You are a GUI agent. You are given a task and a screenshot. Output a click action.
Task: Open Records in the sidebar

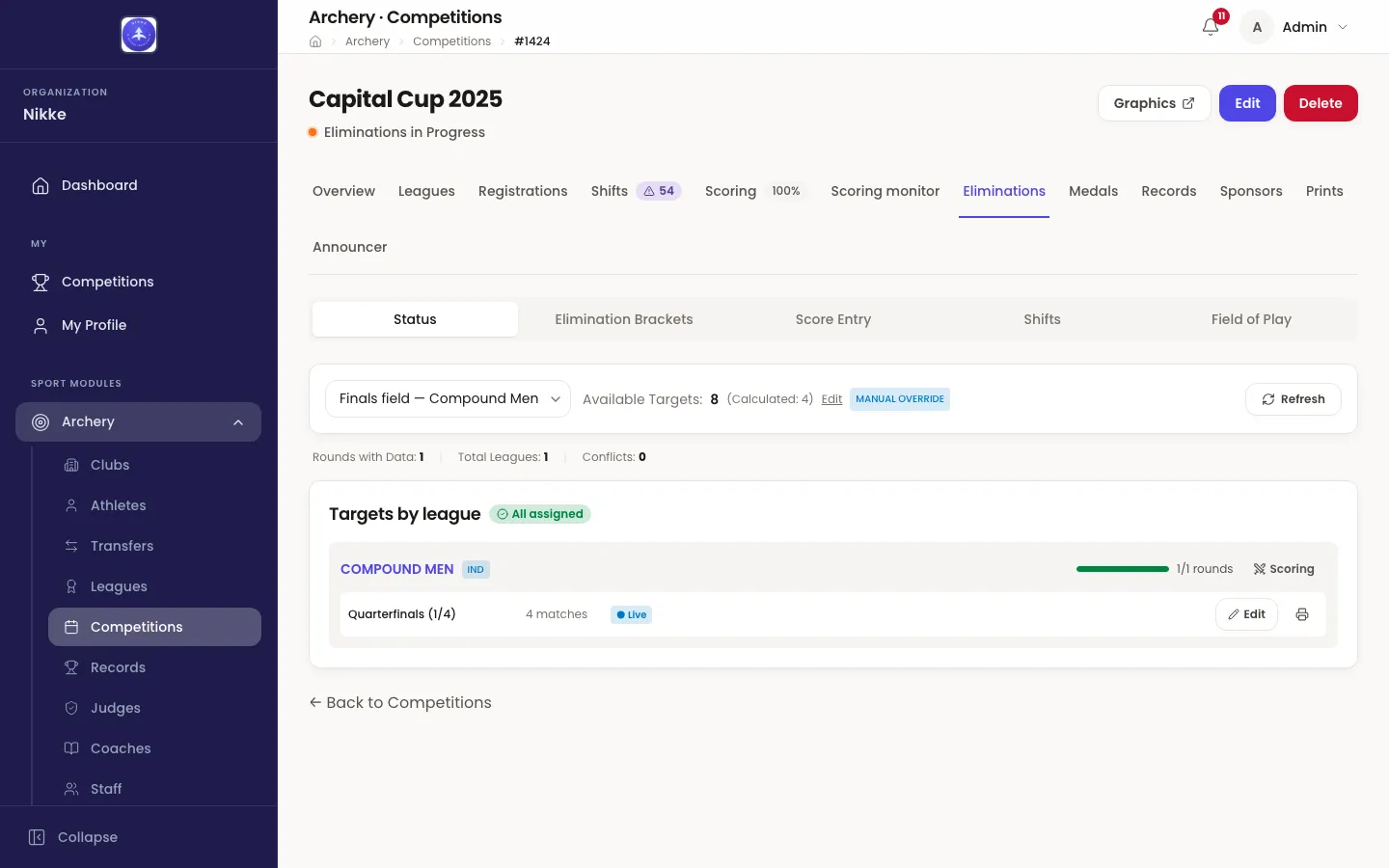pos(154,667)
